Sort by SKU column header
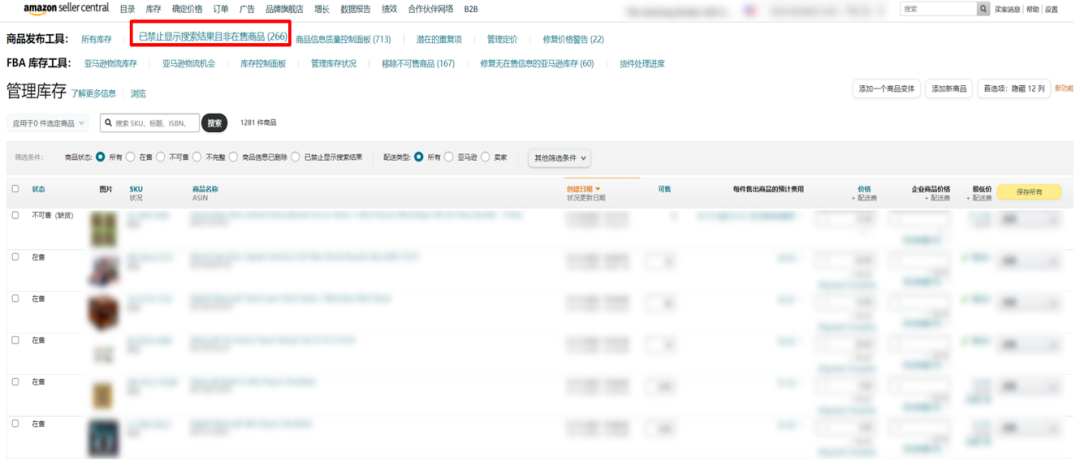 pos(136,189)
